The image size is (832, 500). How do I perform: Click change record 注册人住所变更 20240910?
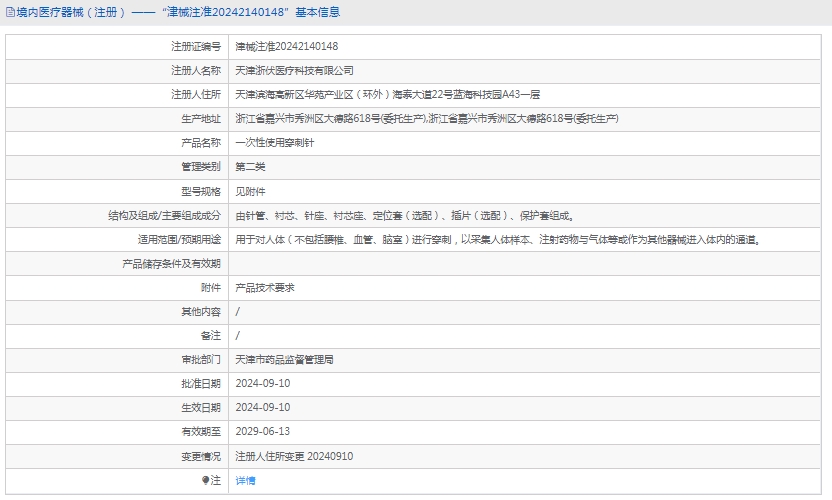(x=294, y=456)
